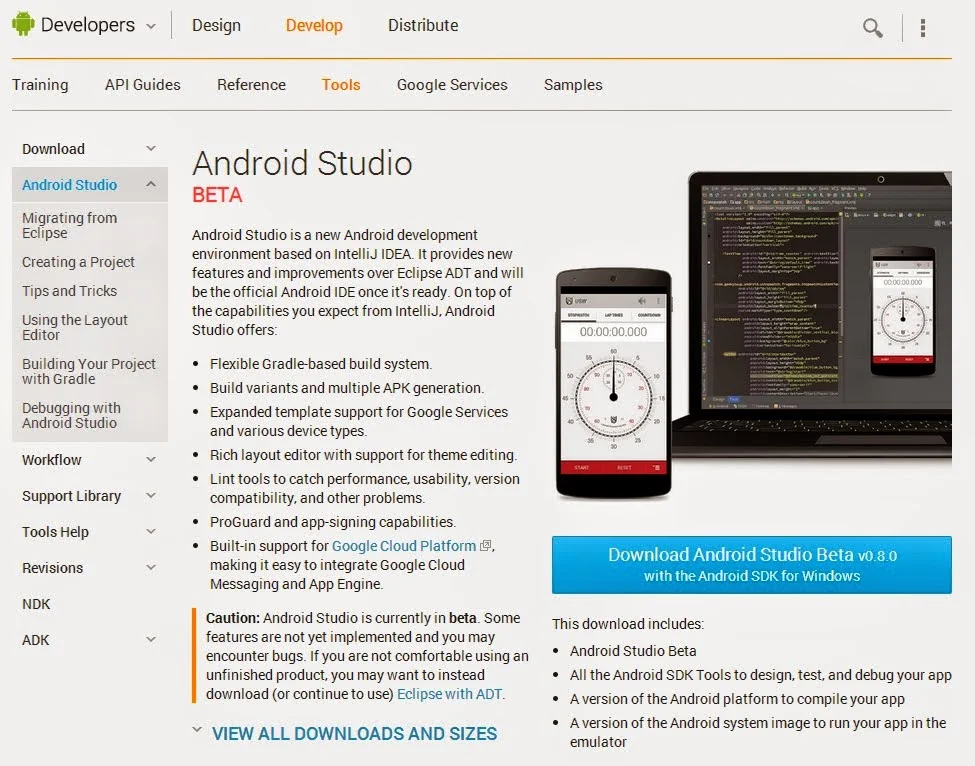Open the vertical three-dot overflow menu
This screenshot has height=766, width=975.
point(923,27)
